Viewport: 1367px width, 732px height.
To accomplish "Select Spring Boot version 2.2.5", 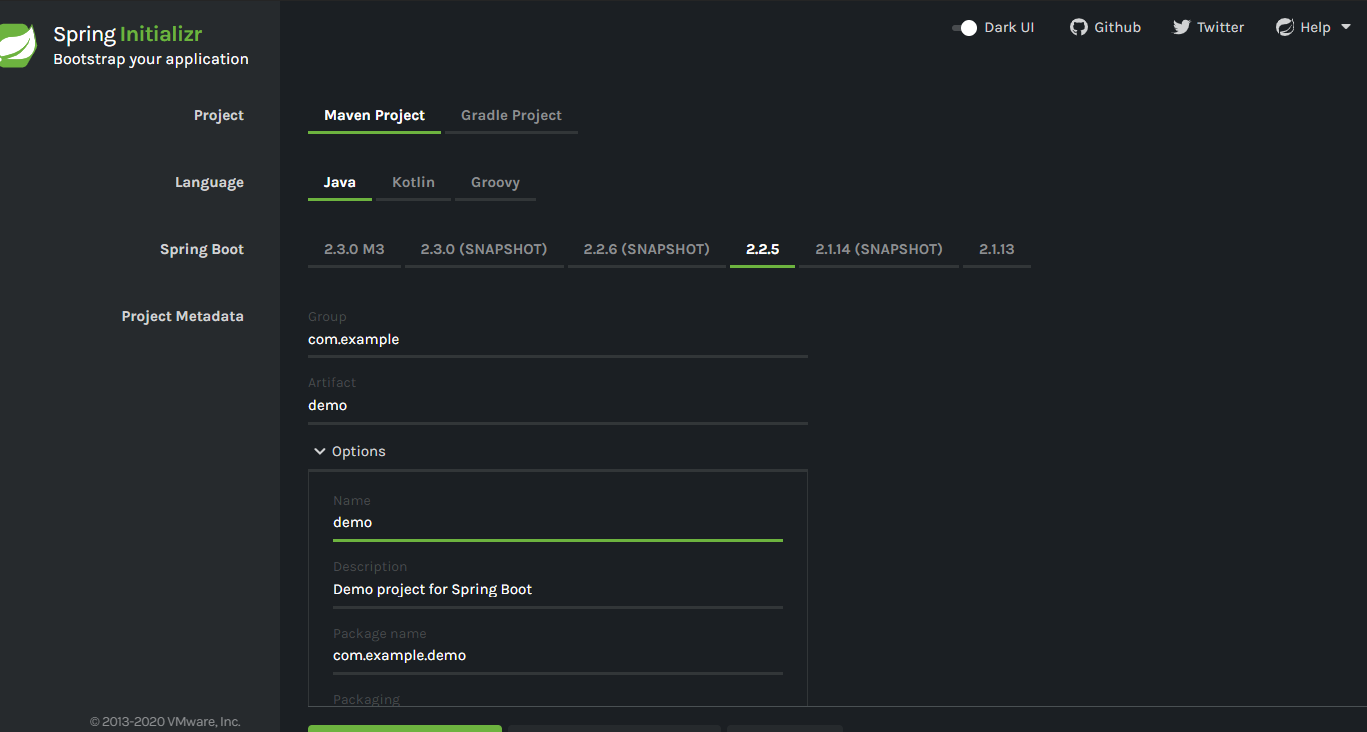I will pyautogui.click(x=762, y=250).
